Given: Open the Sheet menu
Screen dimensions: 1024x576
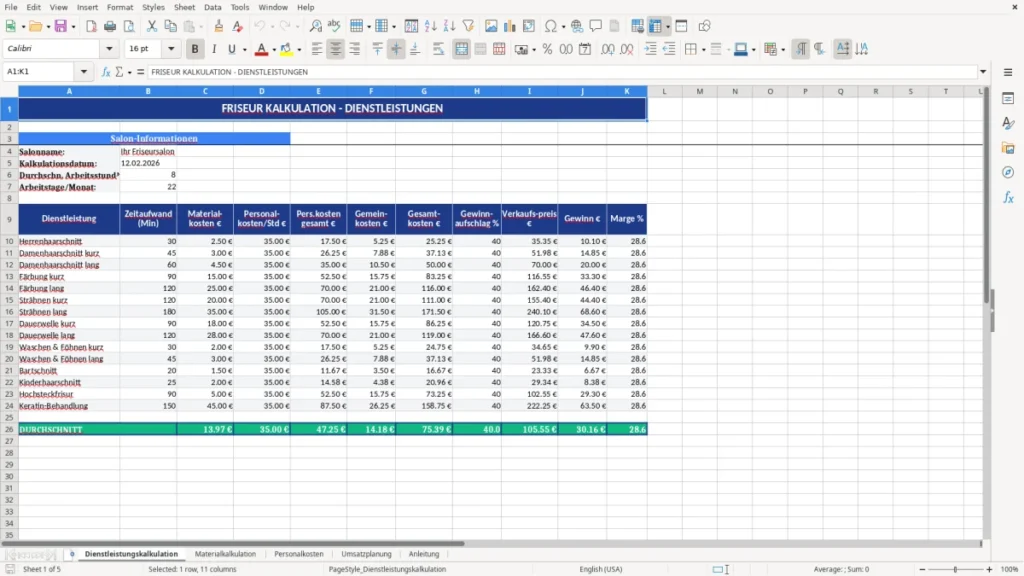Looking at the screenshot, I should point(184,7).
